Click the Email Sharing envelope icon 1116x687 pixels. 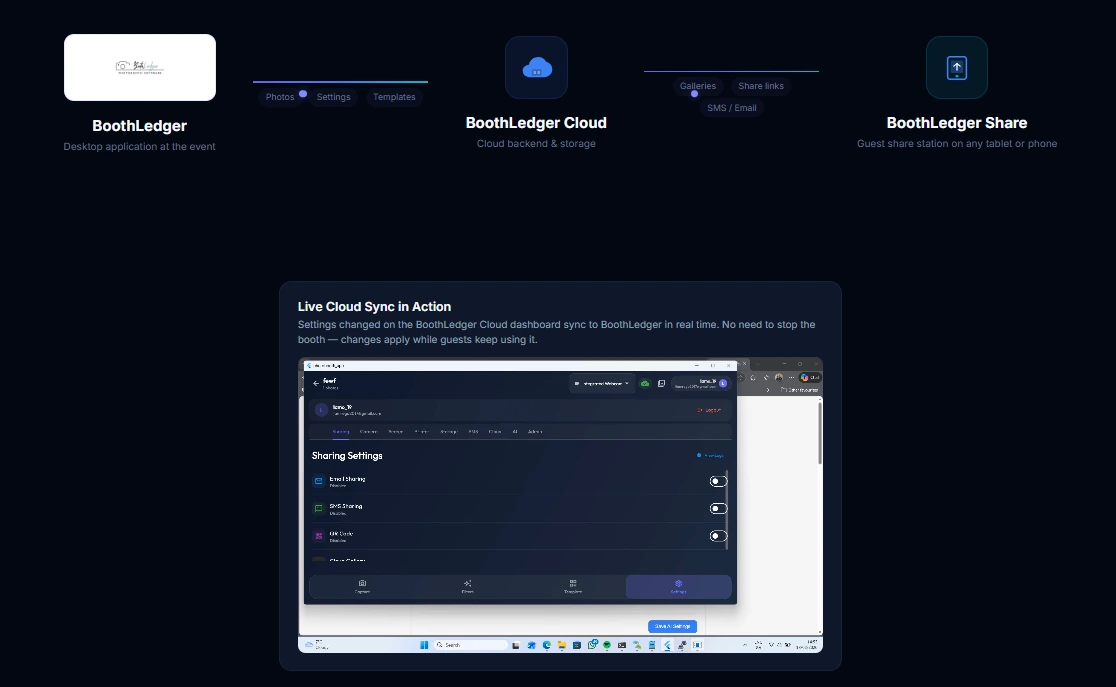(319, 481)
